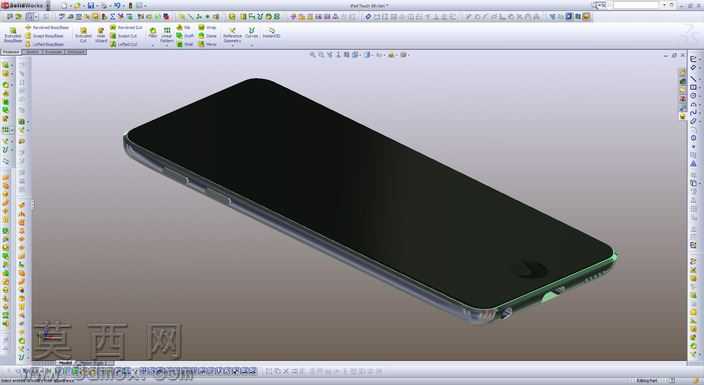Select the Lofted Cut tool

click(x=123, y=44)
